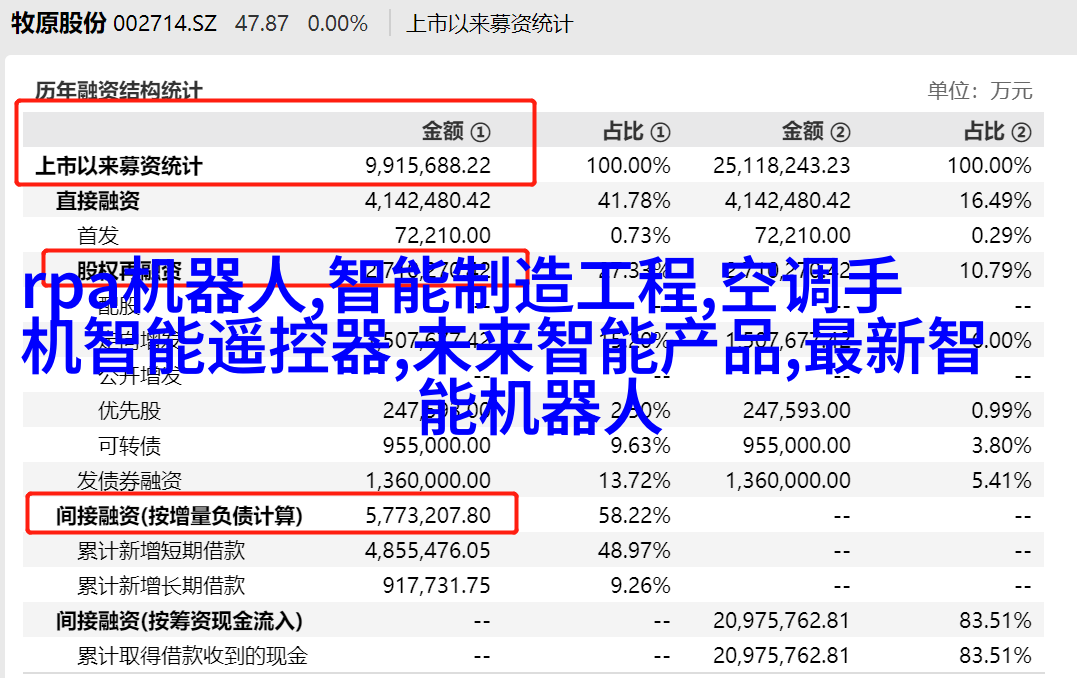The width and height of the screenshot is (1077, 678).
Task: Click the 历年融资结构统计 section heading
Action: pyautogui.click(x=119, y=91)
